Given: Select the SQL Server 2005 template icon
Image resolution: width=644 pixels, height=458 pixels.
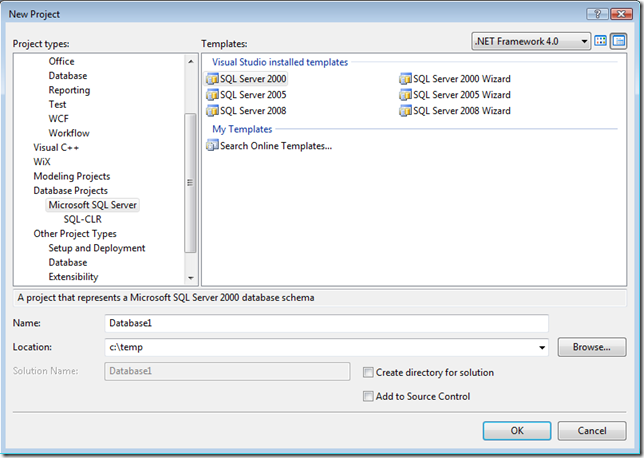Looking at the screenshot, I should point(212,95).
